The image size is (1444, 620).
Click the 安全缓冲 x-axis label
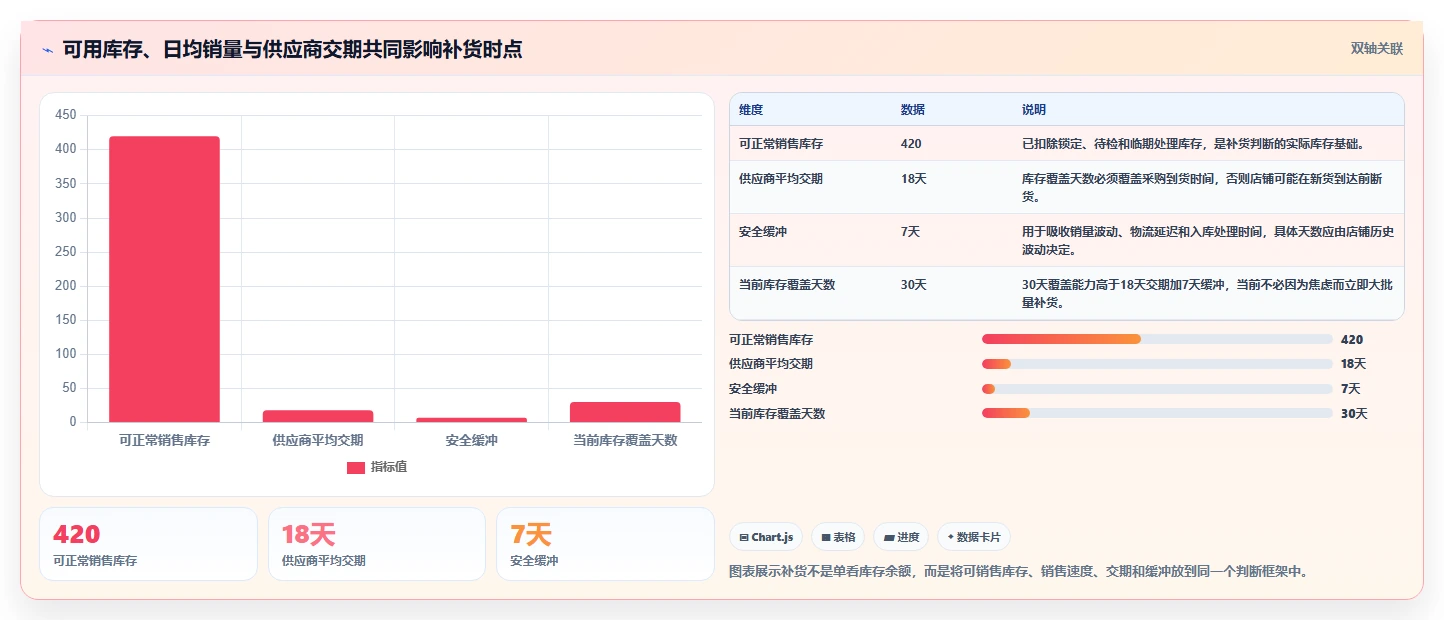pyautogui.click(x=472, y=440)
